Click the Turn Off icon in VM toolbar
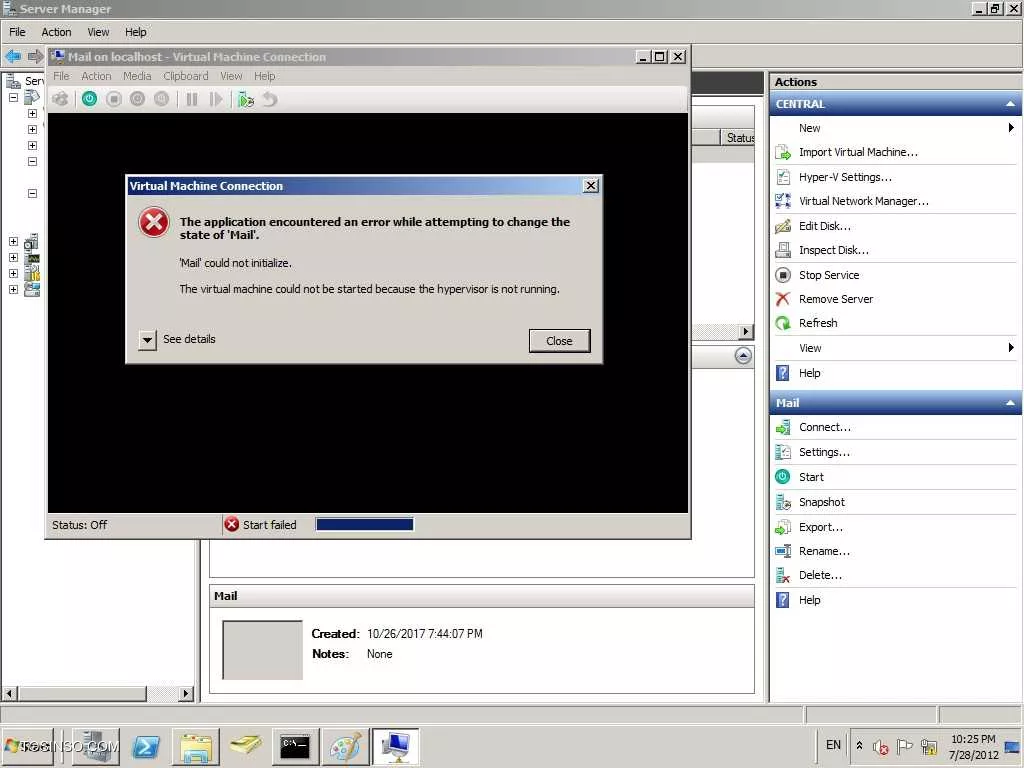1024x768 pixels. 114,99
